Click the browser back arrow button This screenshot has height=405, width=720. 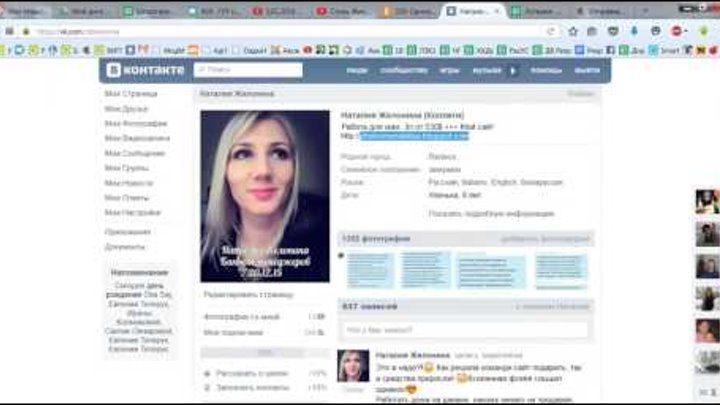[x=9, y=31]
